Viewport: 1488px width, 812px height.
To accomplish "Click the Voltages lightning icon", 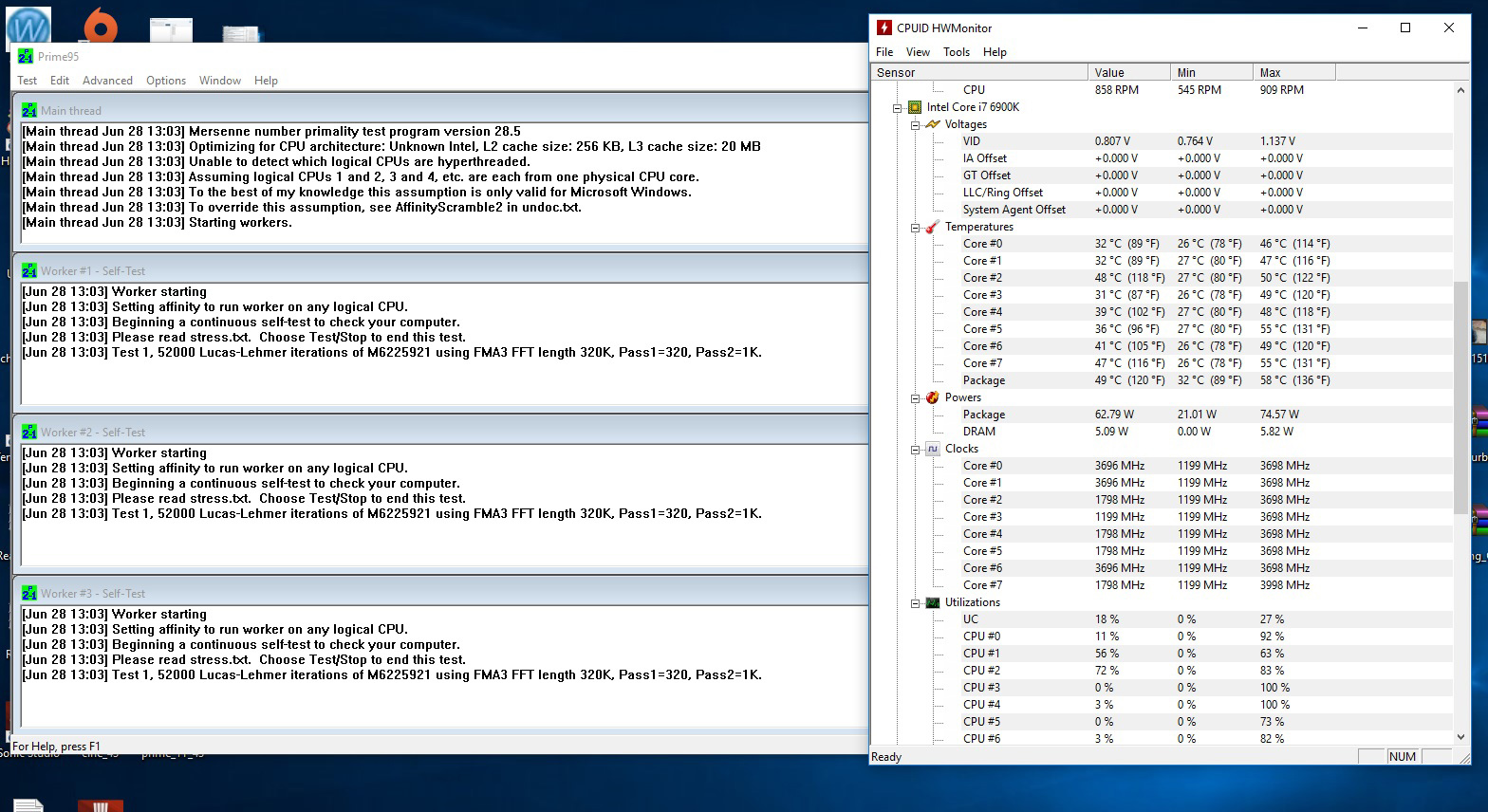I will point(932,124).
